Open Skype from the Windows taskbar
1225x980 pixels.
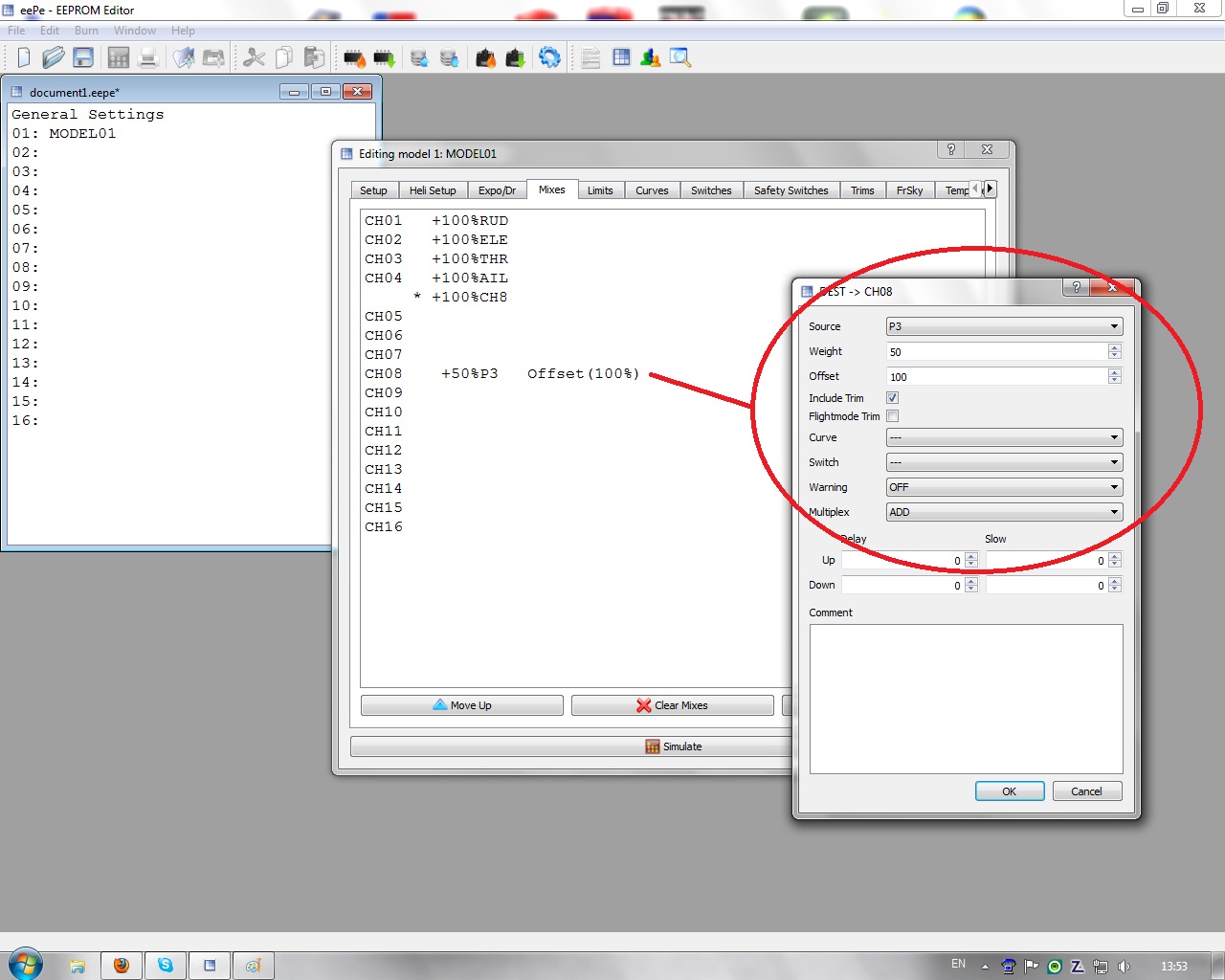click(x=166, y=966)
